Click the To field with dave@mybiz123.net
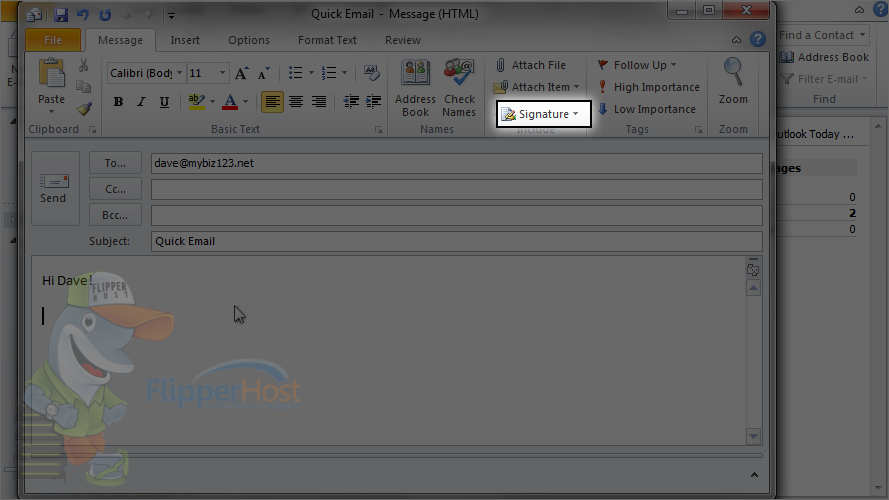Viewport: 889px width, 500px height. 456,163
